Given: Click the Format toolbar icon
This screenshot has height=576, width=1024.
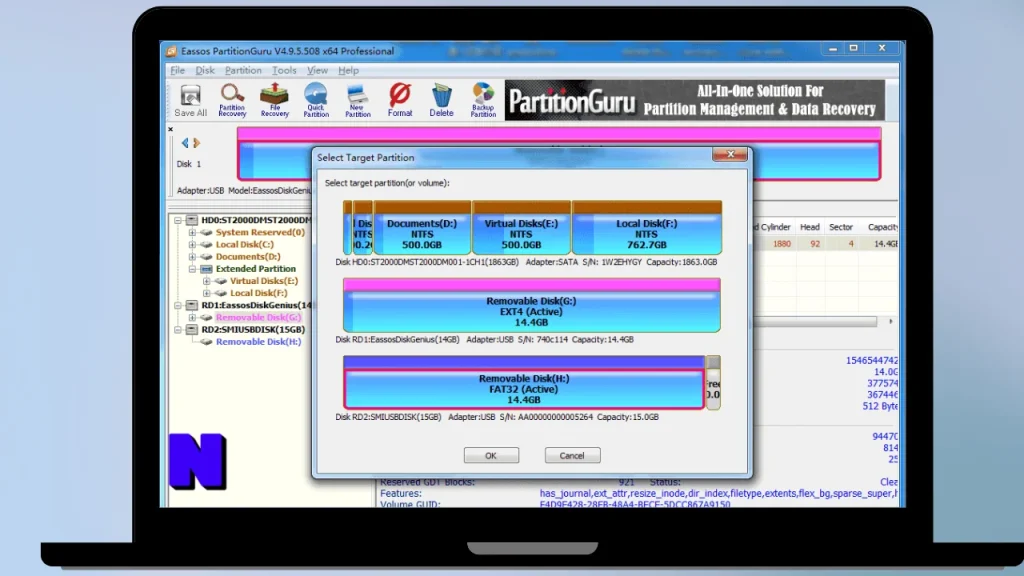Looking at the screenshot, I should coord(400,101).
